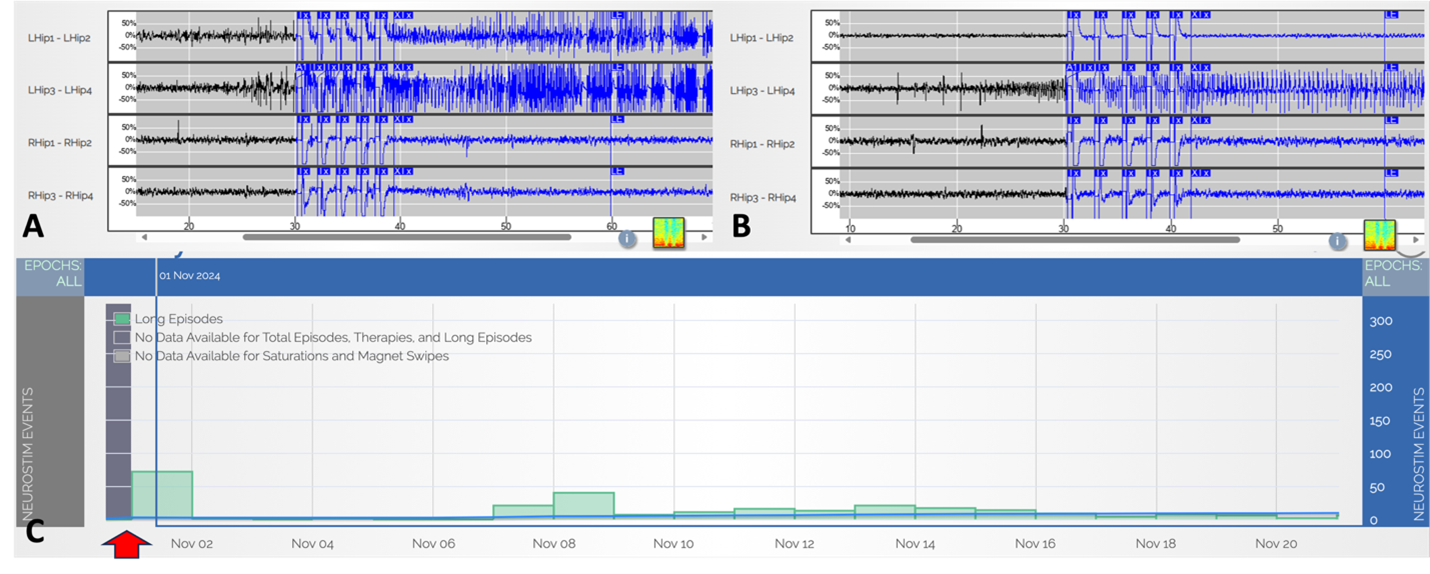
Task: Select the Nov 02 long episodes bar
Action: [x=162, y=495]
